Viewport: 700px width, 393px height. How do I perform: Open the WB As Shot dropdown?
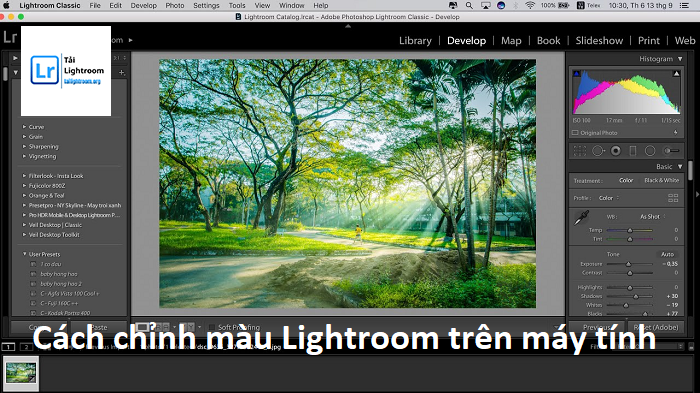(653, 217)
